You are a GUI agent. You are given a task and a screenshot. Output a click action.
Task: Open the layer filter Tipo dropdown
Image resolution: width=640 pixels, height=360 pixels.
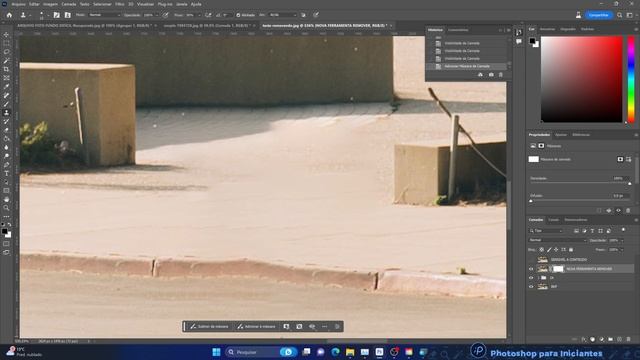pos(547,231)
